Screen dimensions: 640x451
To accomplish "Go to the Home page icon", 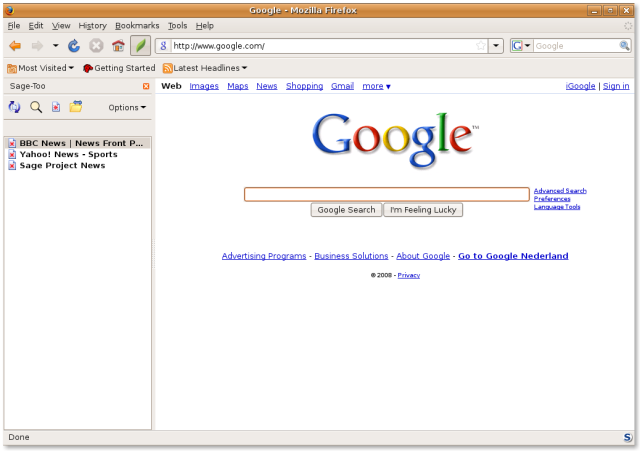I will [118, 46].
